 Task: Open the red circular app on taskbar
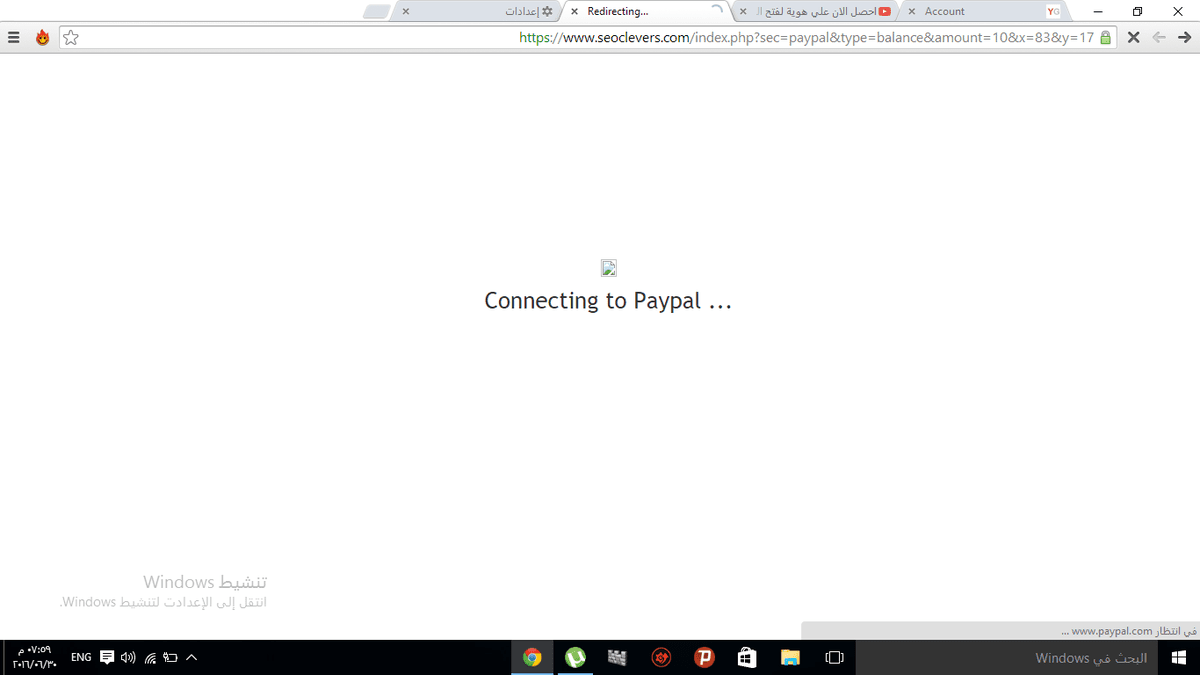pyautogui.click(x=661, y=658)
